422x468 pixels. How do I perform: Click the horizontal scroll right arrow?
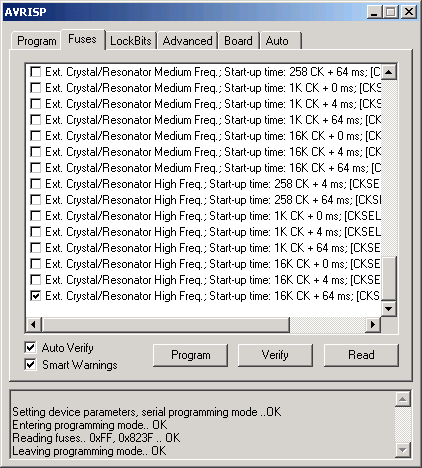(x=373, y=324)
